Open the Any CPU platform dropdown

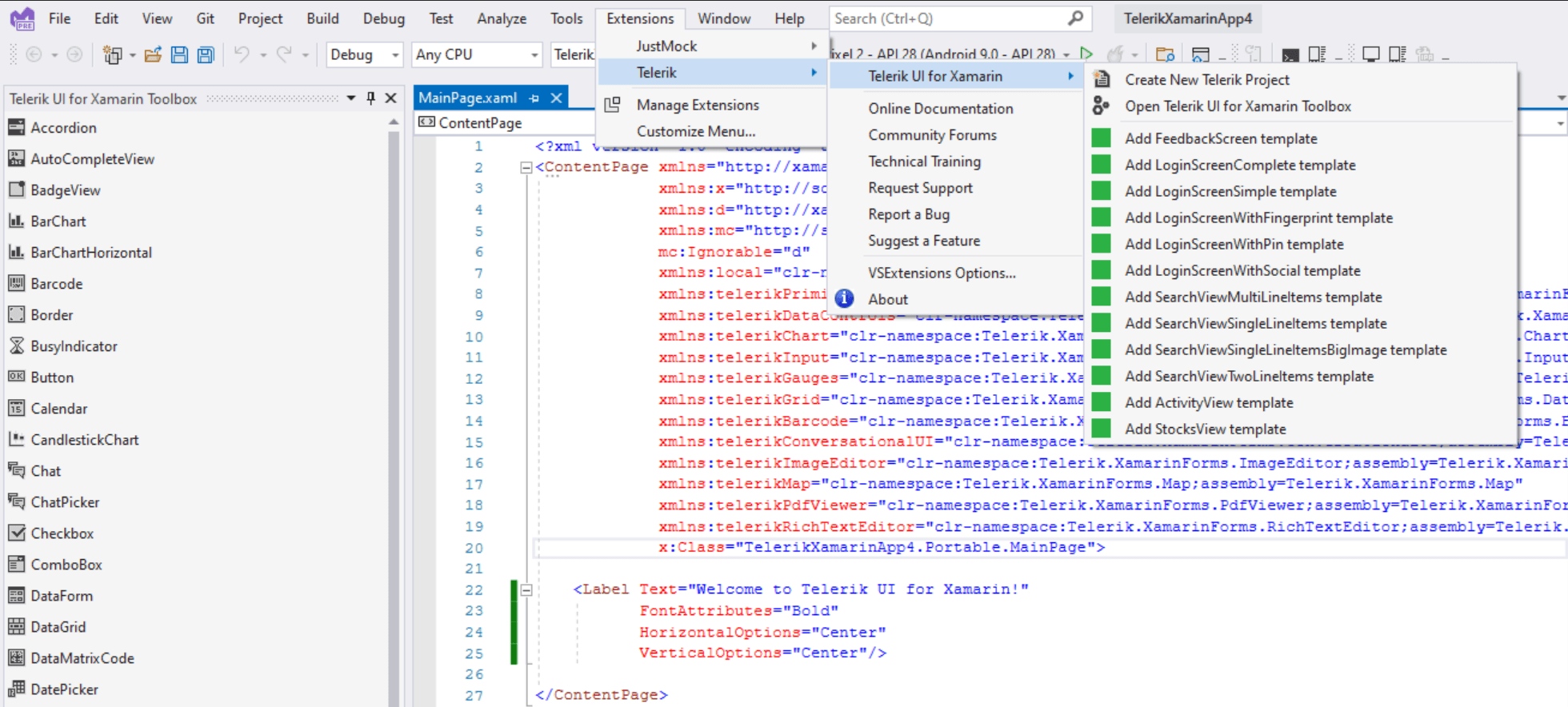pos(477,54)
